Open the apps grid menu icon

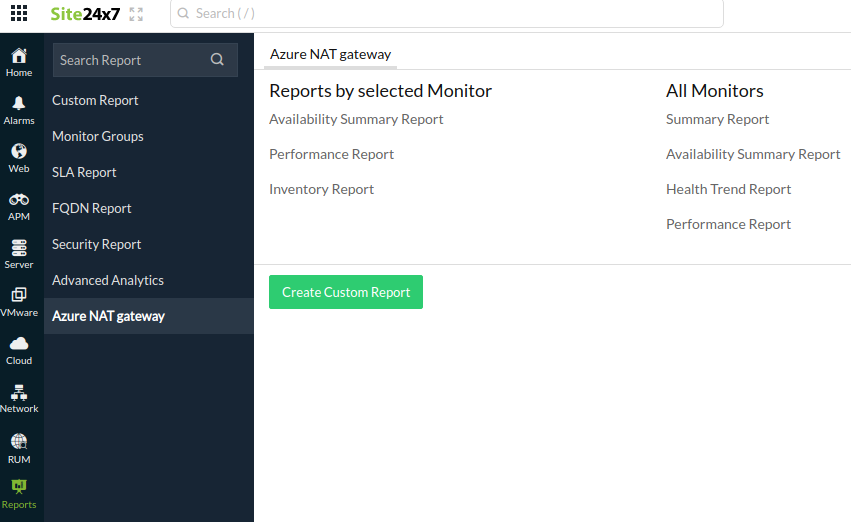click(x=19, y=14)
